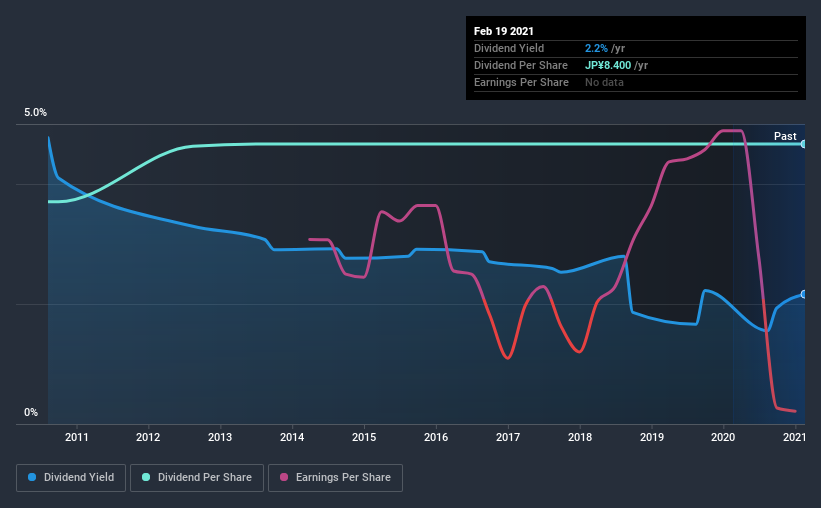Click the 'Past' label on chart
Image resolution: width=821 pixels, height=508 pixels.
tap(785, 136)
